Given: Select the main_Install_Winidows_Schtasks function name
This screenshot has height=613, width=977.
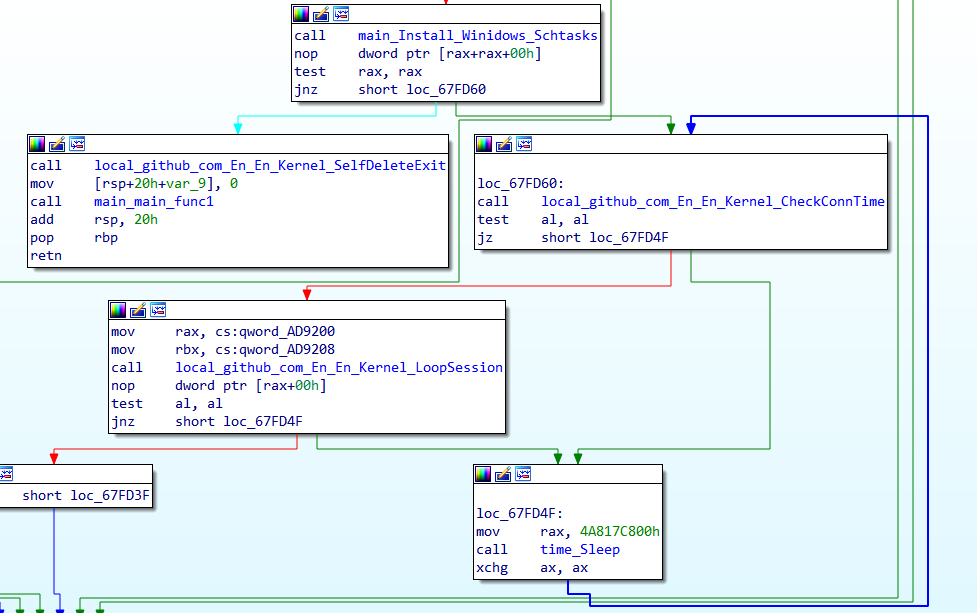Looking at the screenshot, I should pyautogui.click(x=477, y=36).
